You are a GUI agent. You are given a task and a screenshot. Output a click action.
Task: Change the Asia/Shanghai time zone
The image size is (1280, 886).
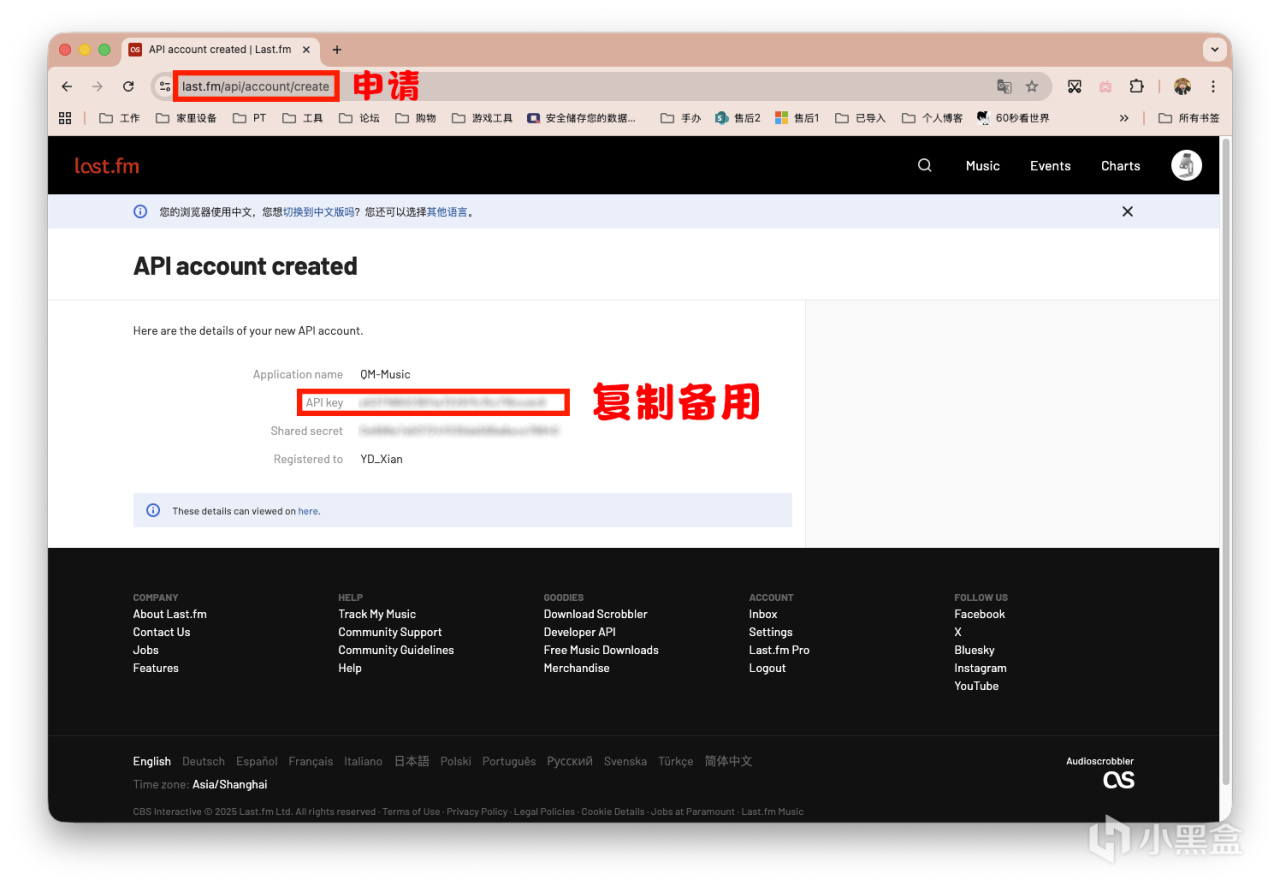pyautogui.click(x=229, y=784)
